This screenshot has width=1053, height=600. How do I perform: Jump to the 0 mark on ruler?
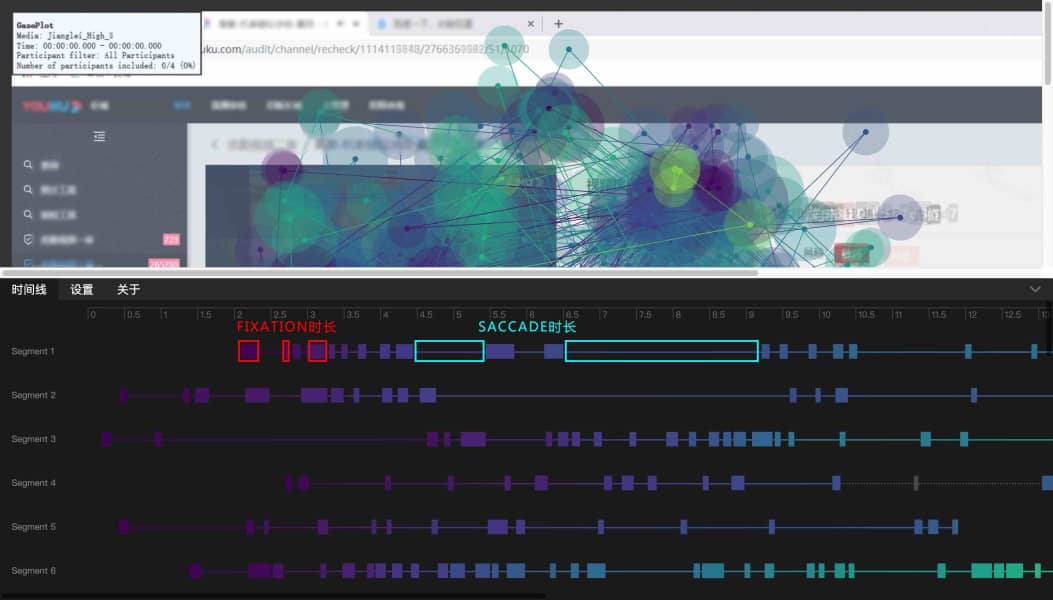(92, 314)
